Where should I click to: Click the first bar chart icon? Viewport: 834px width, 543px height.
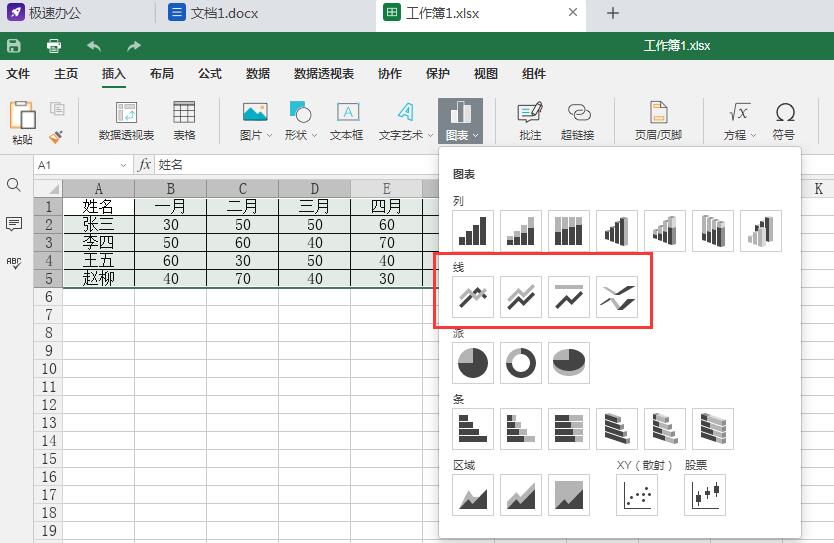tap(473, 429)
